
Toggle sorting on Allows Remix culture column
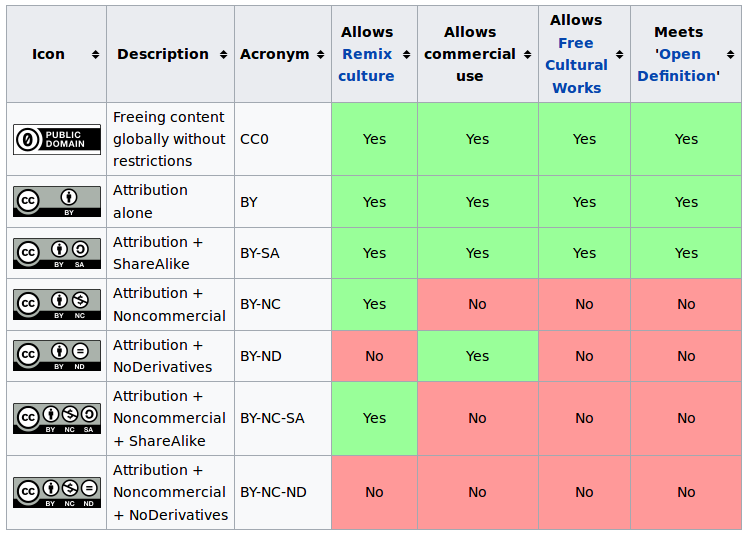[406, 54]
